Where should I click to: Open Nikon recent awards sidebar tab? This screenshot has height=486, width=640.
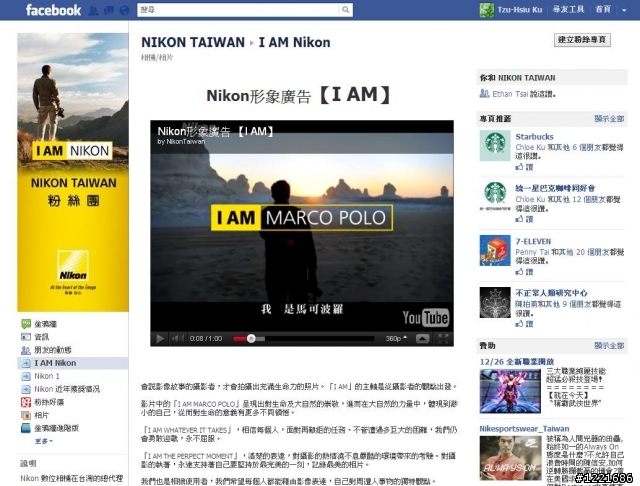pos(67,389)
